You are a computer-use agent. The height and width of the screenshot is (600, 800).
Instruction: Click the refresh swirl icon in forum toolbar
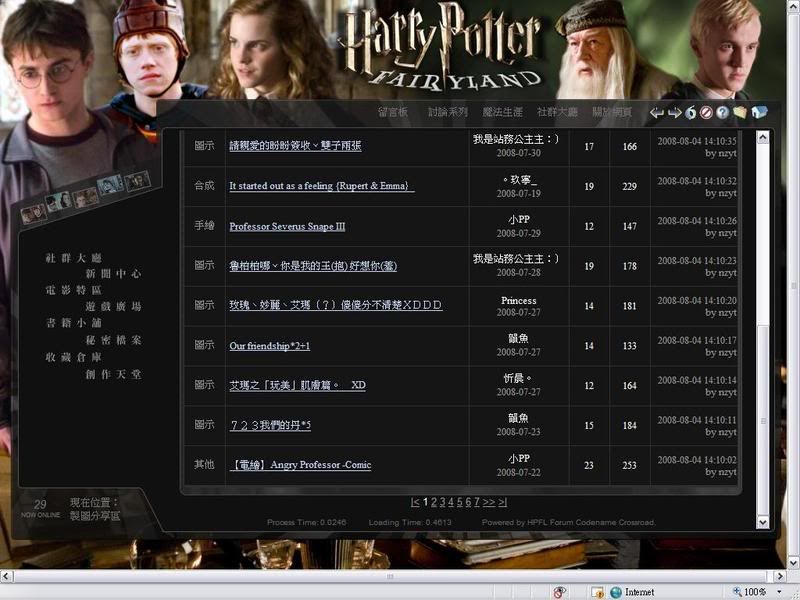click(x=691, y=112)
